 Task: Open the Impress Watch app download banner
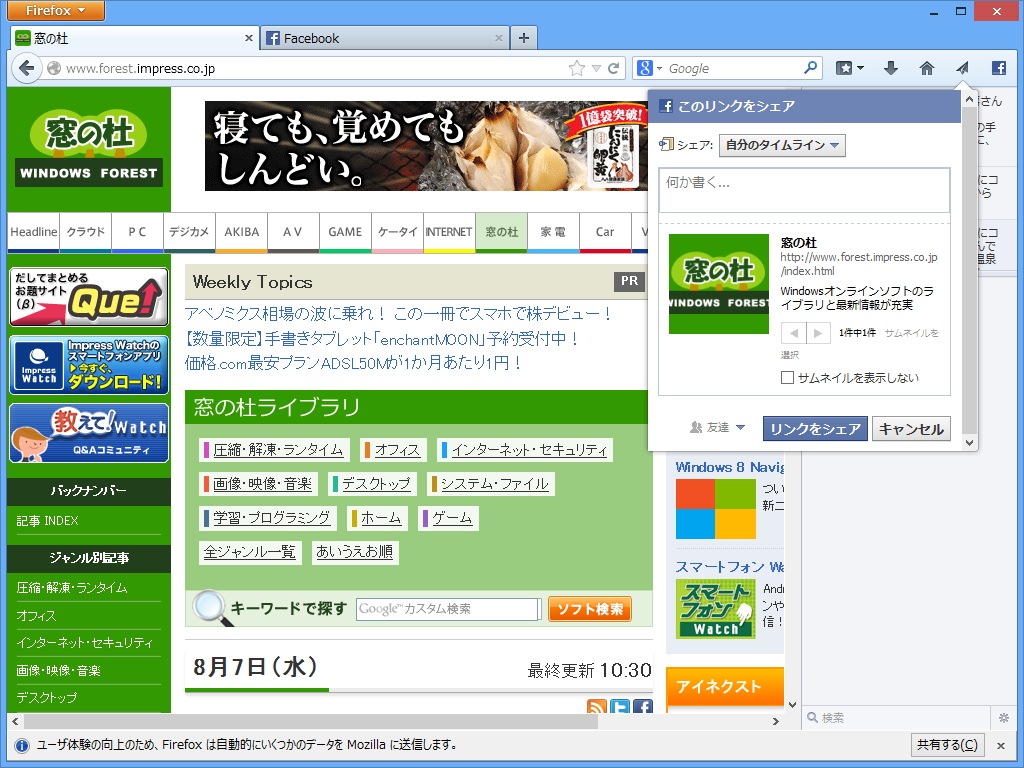[x=89, y=365]
